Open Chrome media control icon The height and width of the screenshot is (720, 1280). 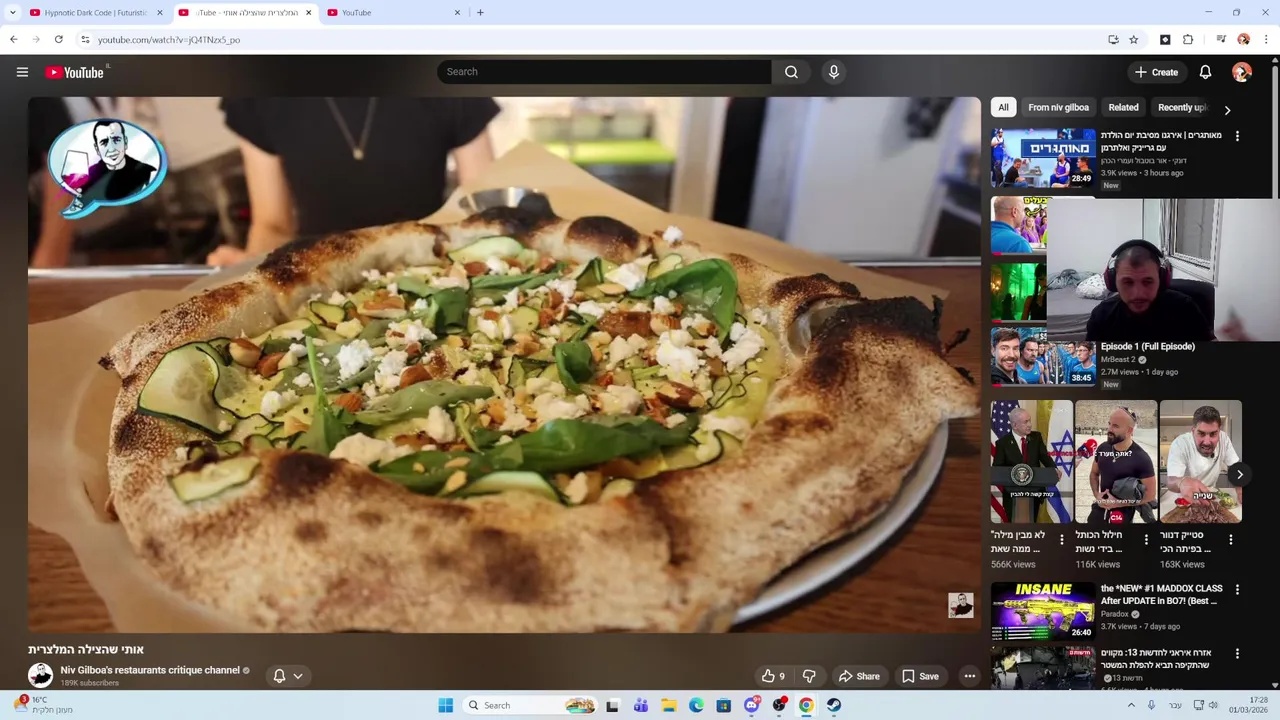point(1221,40)
